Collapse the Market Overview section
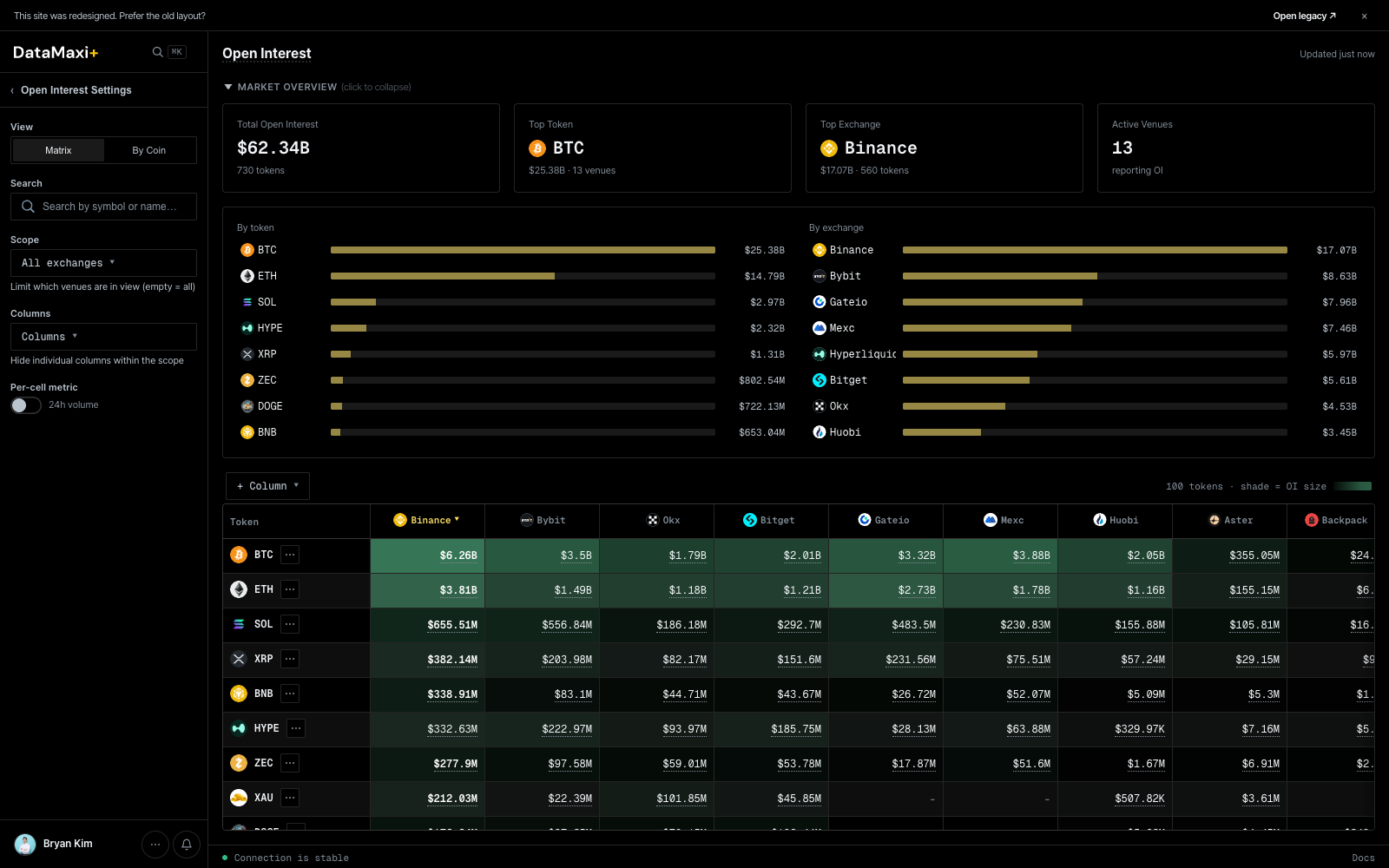The height and width of the screenshot is (868, 1389). tap(318, 87)
